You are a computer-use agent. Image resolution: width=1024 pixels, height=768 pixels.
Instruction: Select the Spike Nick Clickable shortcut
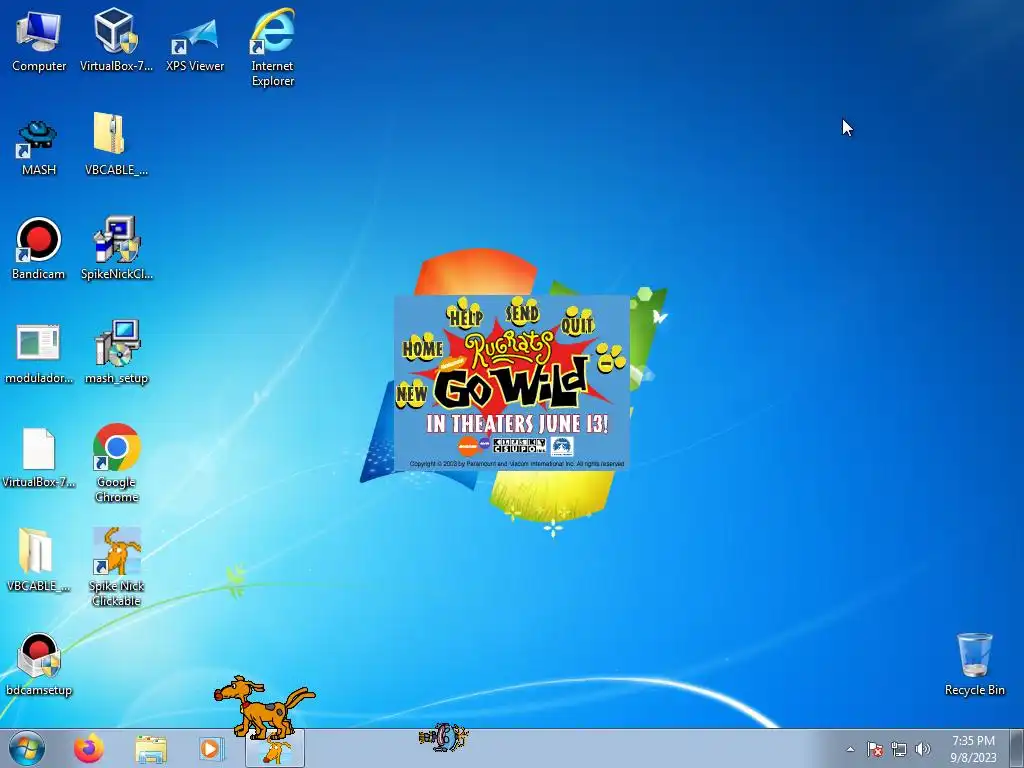(116, 567)
